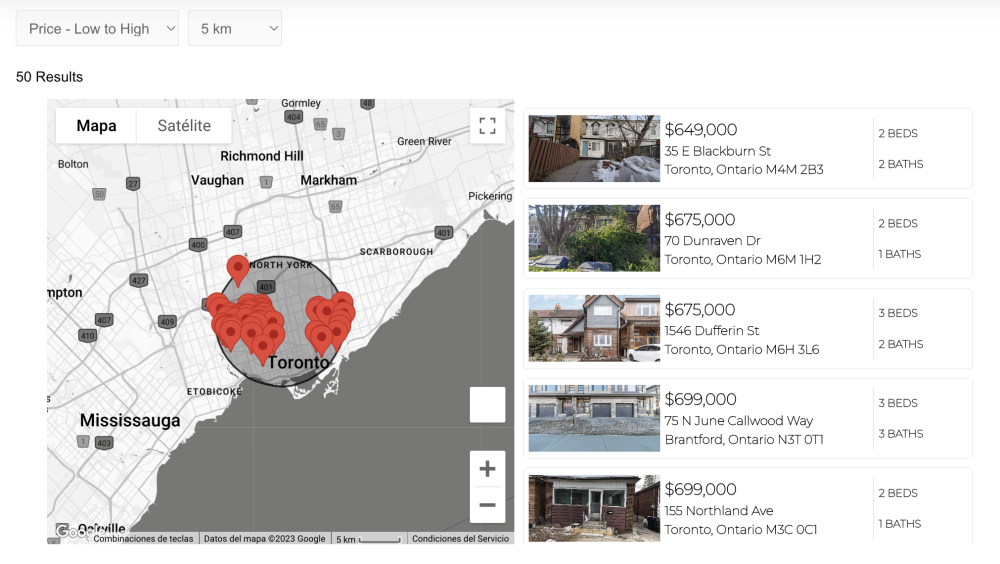1000x564 pixels.
Task: Click 155 Northland Ave address
Action: (719, 510)
